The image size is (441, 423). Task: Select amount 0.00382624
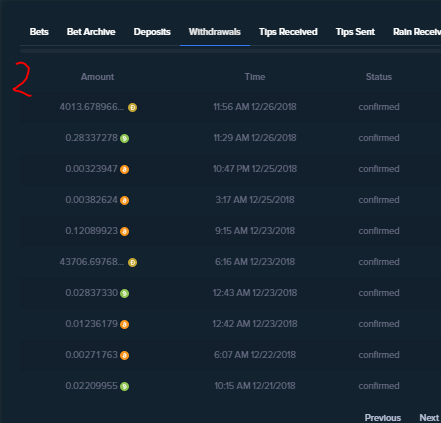[x=91, y=200]
